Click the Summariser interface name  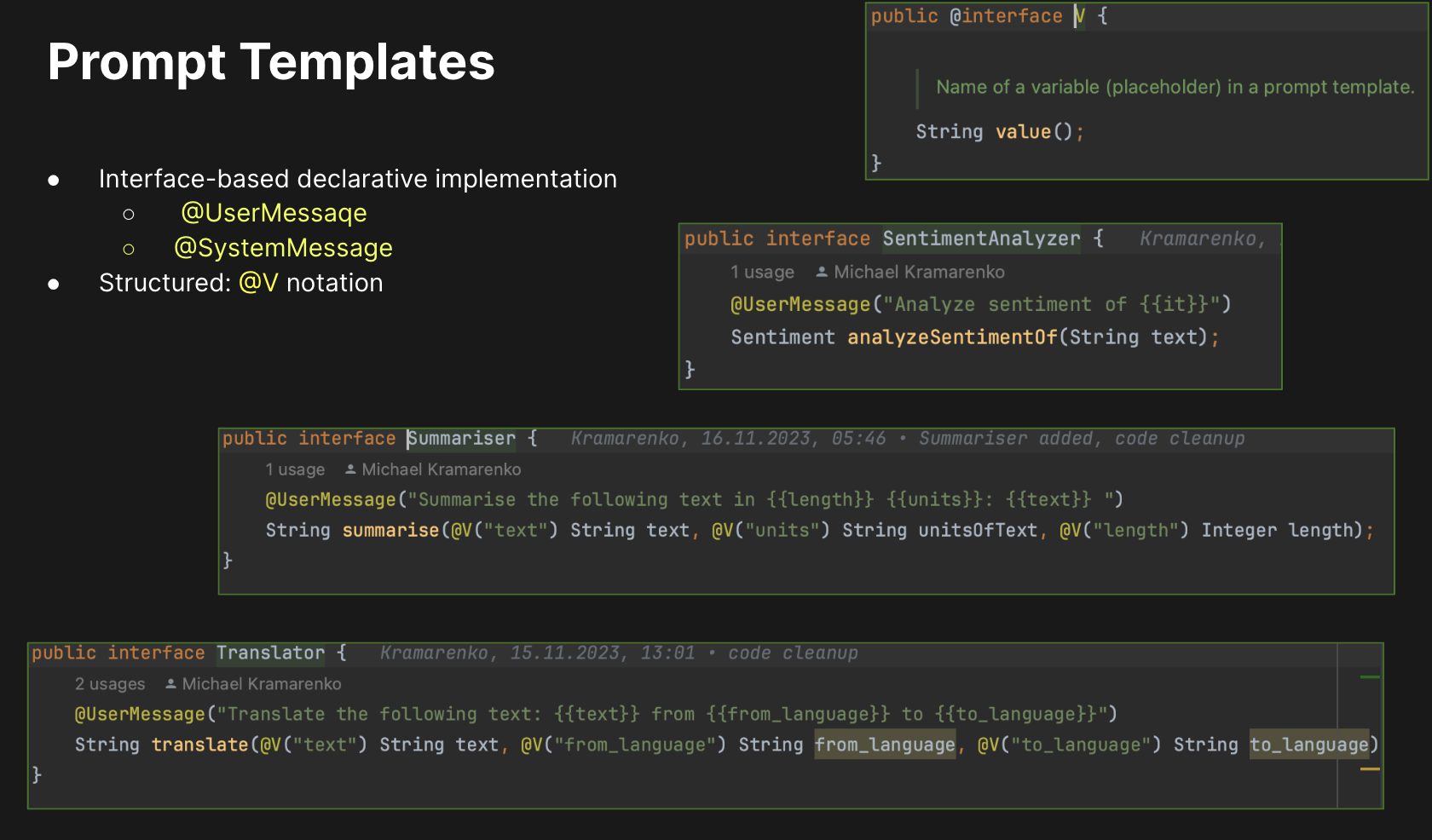[460, 438]
